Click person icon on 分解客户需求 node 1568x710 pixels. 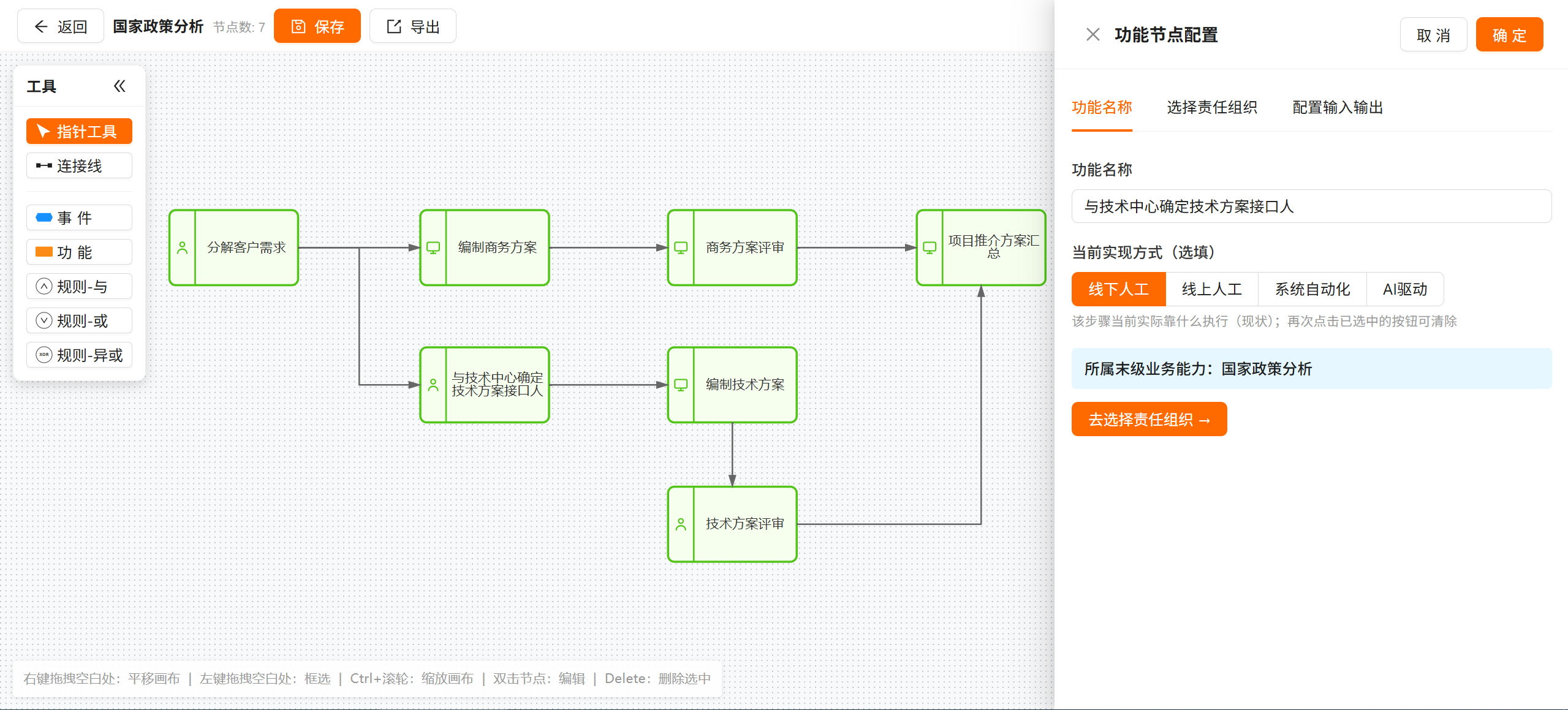(183, 247)
